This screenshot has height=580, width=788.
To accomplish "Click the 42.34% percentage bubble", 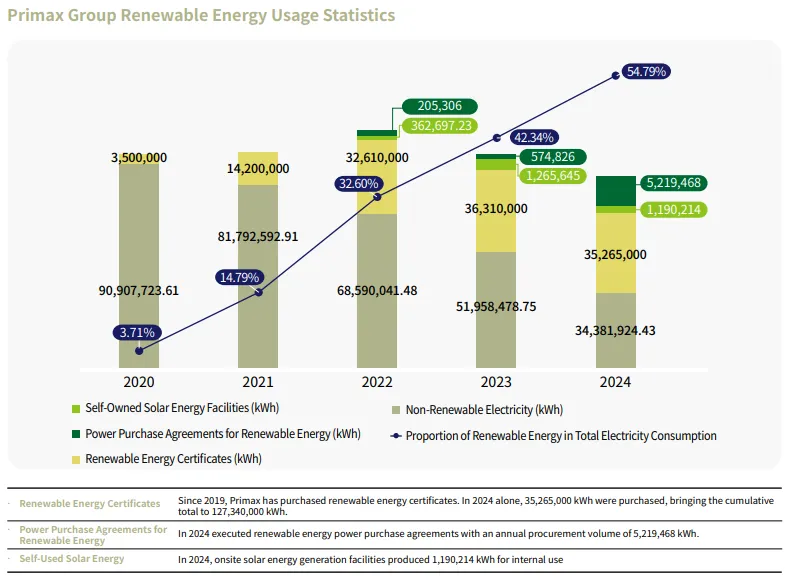I will coord(534,137).
